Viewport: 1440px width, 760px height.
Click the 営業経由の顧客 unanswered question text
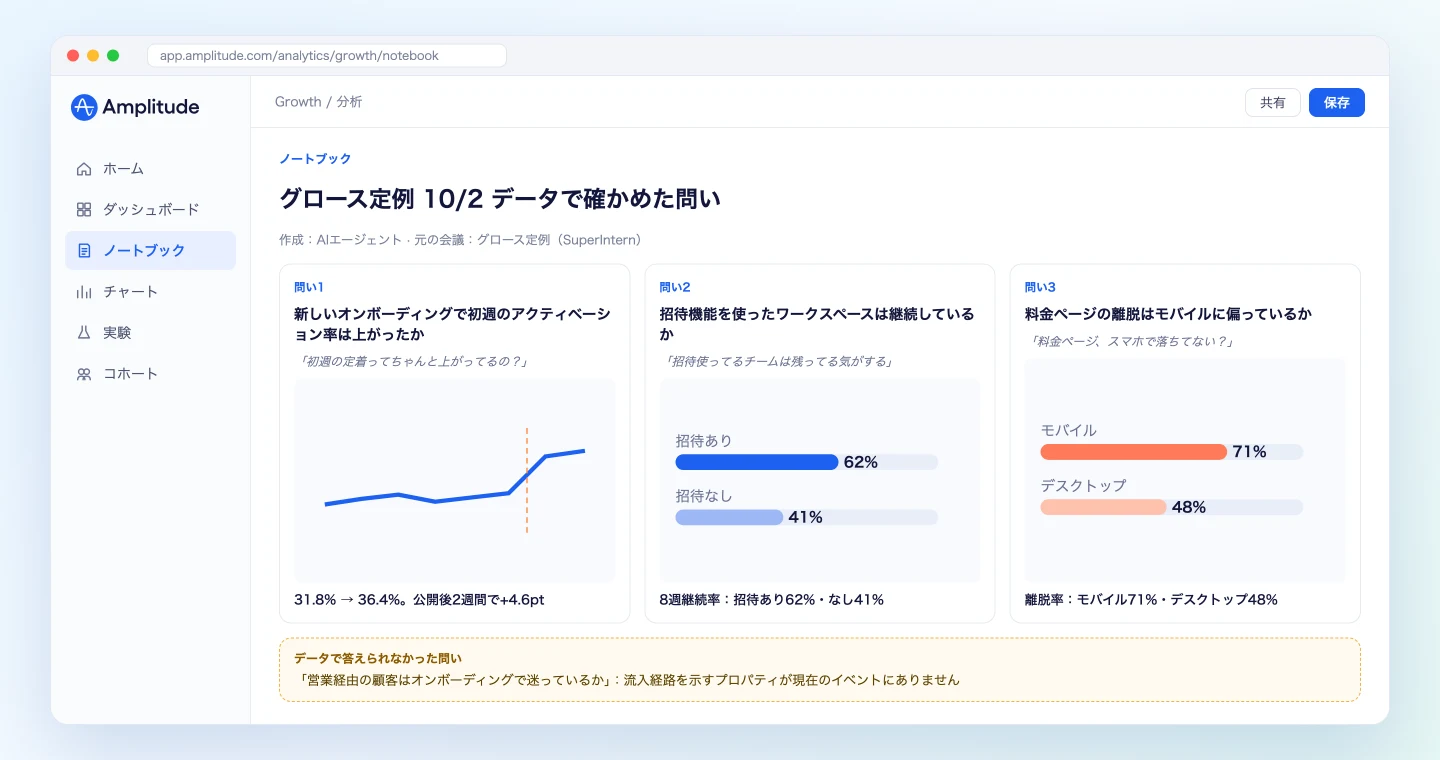628,680
